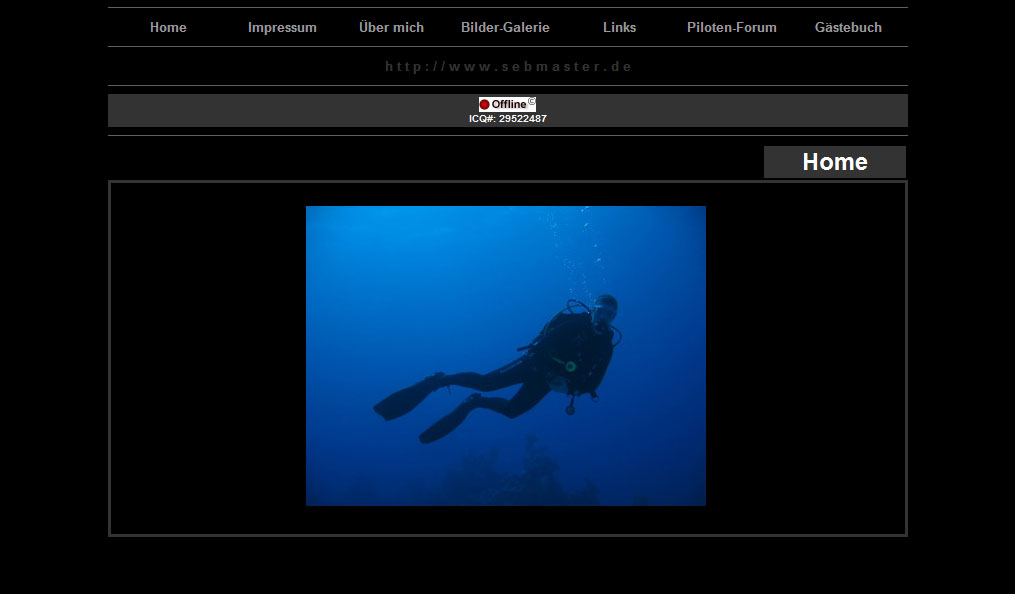Open the Über mich page
The image size is (1015, 594).
[391, 28]
